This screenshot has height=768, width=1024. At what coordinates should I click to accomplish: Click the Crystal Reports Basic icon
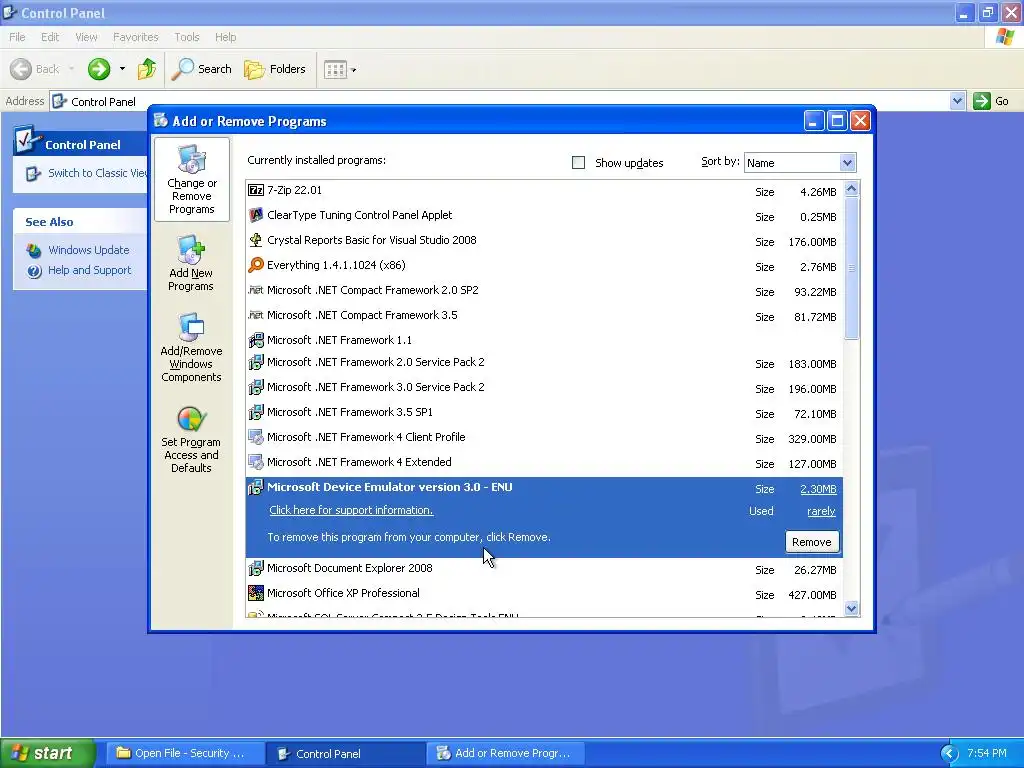[x=256, y=240]
